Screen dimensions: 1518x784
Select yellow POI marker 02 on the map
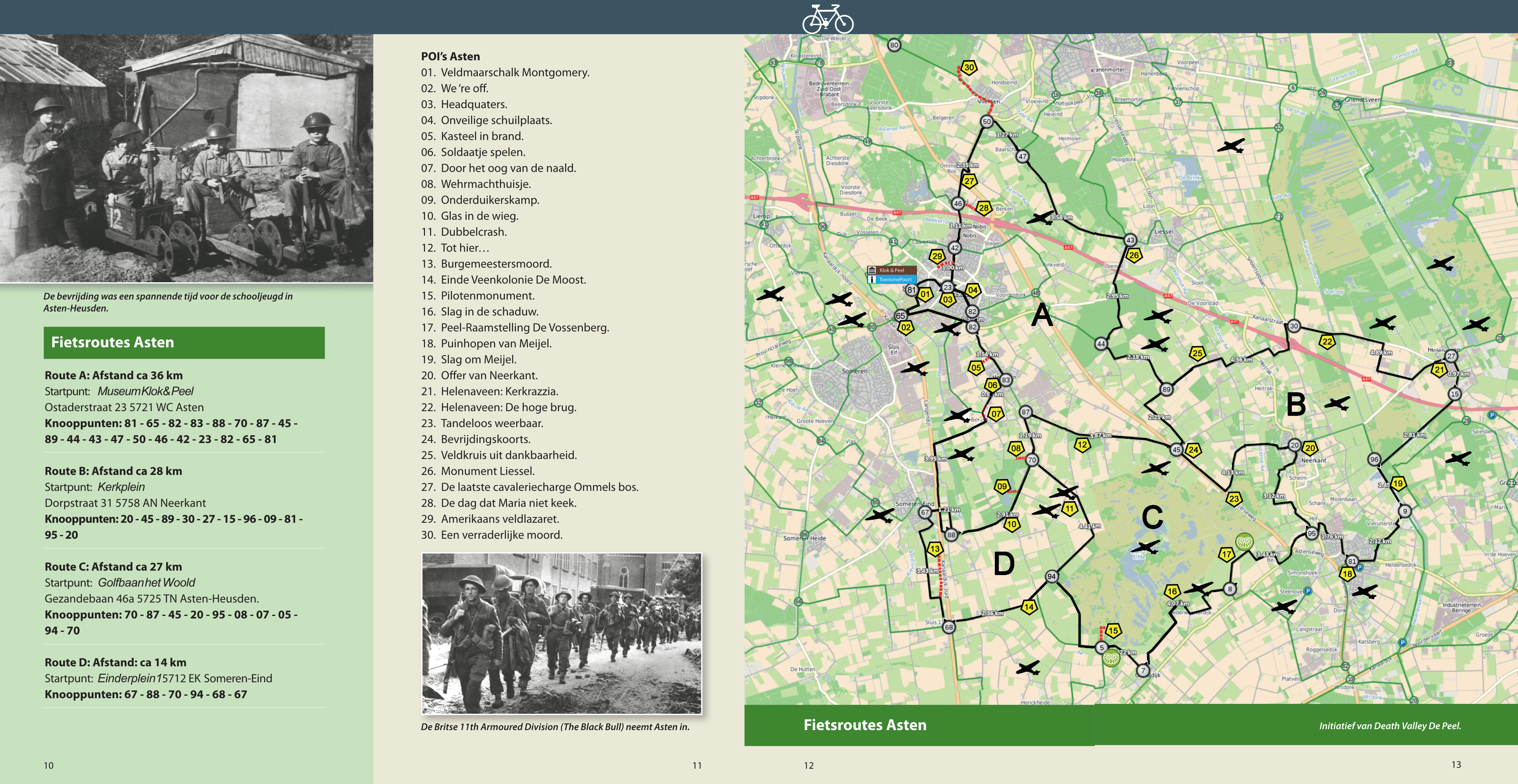pos(906,328)
